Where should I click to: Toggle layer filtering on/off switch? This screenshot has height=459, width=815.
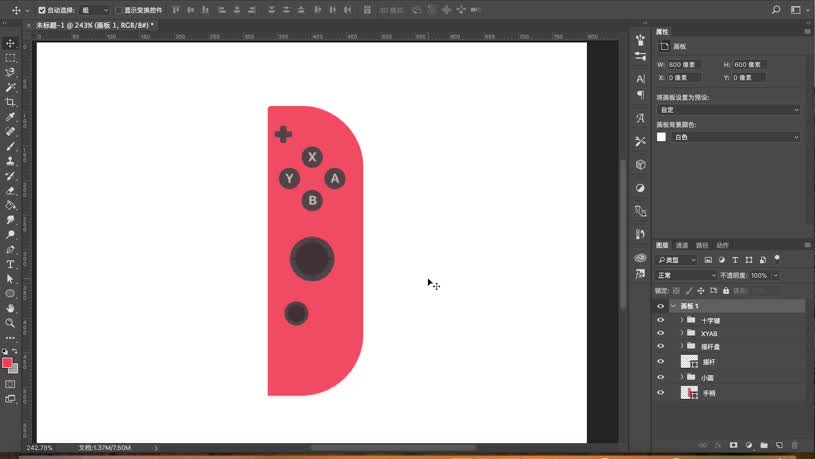pyautogui.click(x=777, y=258)
